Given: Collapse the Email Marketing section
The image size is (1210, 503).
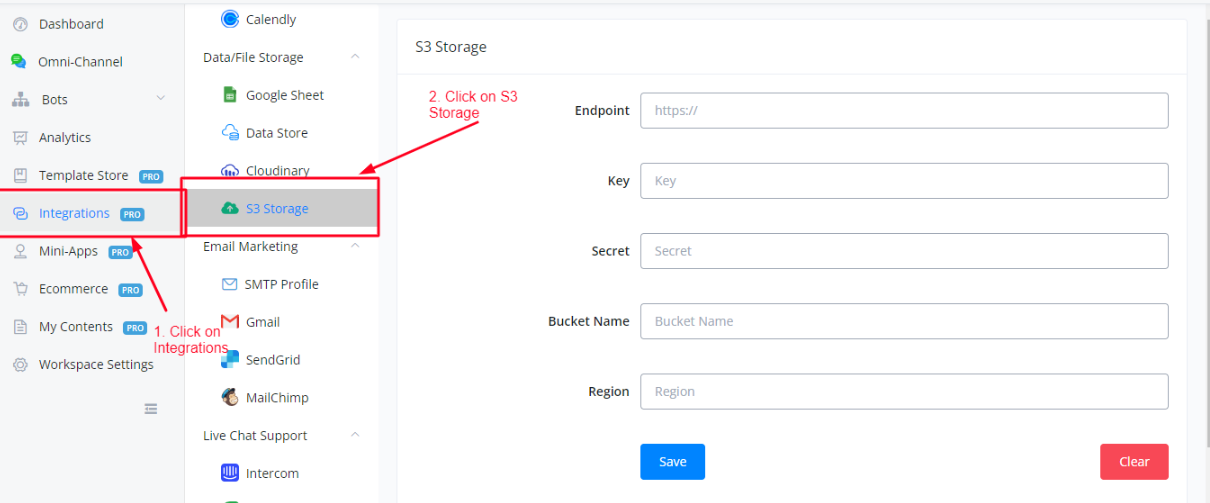Looking at the screenshot, I should [x=355, y=246].
